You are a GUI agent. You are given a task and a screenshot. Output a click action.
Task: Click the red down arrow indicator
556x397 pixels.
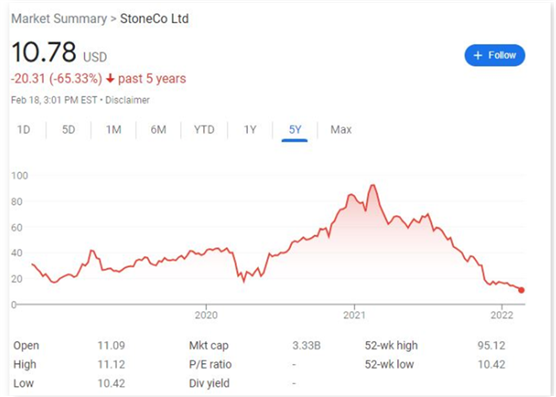tap(110, 78)
